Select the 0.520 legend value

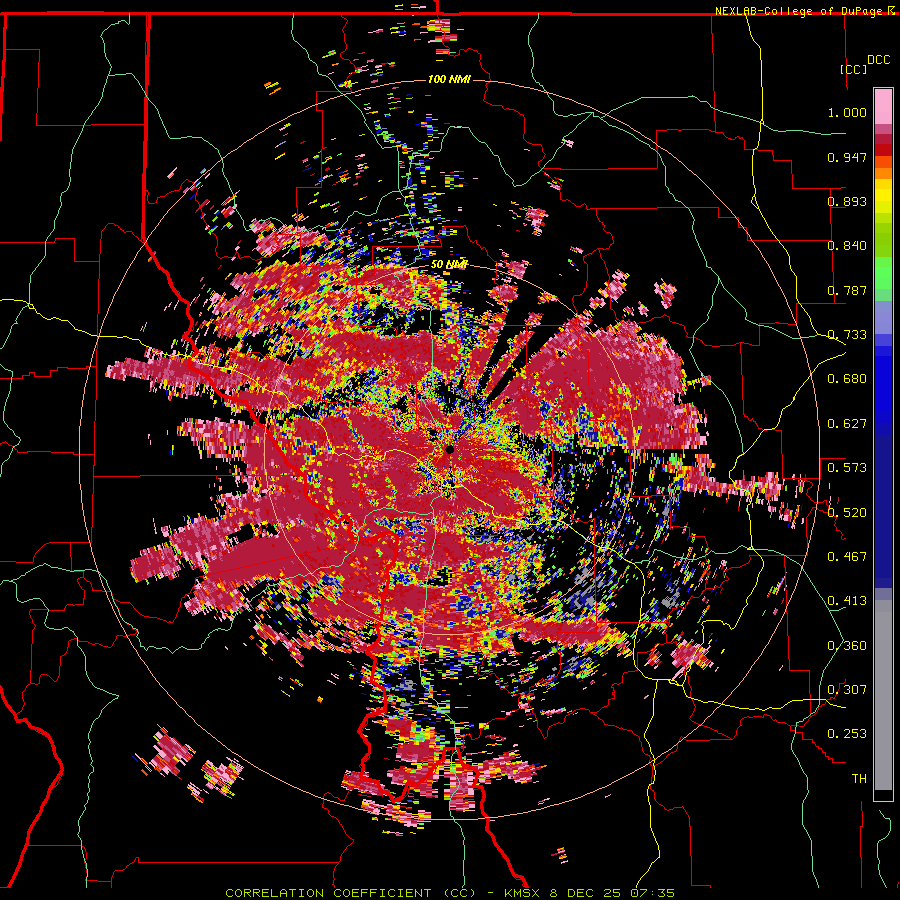coord(847,513)
